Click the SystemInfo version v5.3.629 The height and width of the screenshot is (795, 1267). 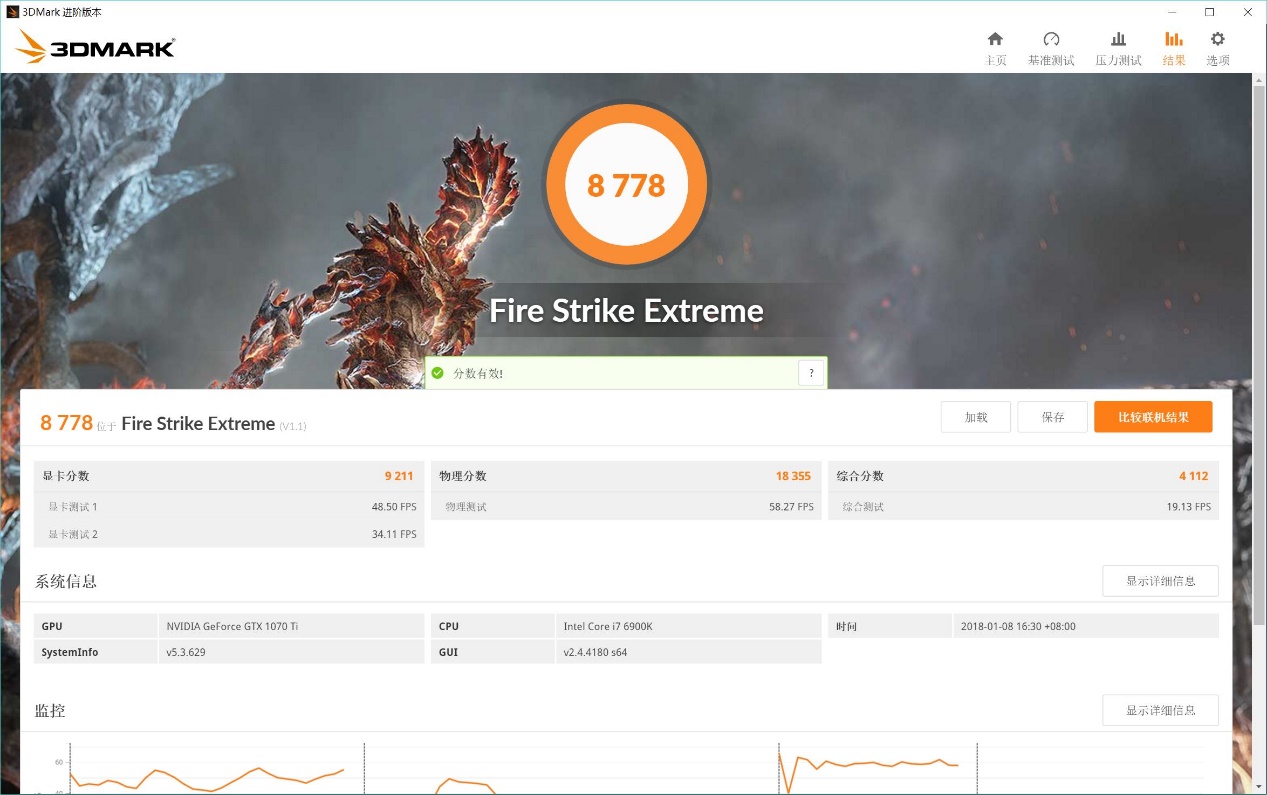click(x=186, y=652)
